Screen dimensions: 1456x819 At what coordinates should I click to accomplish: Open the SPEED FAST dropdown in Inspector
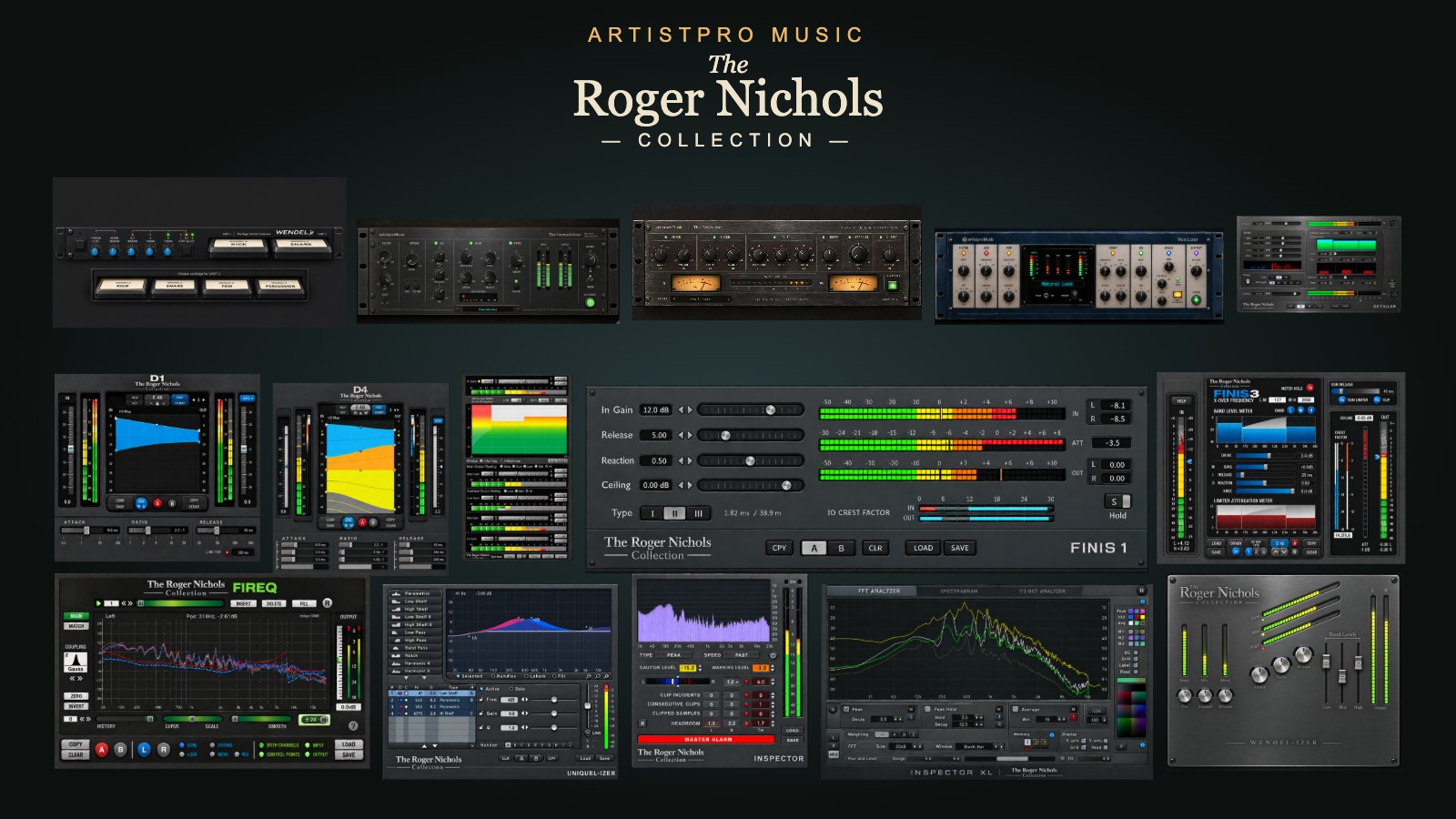(742, 655)
